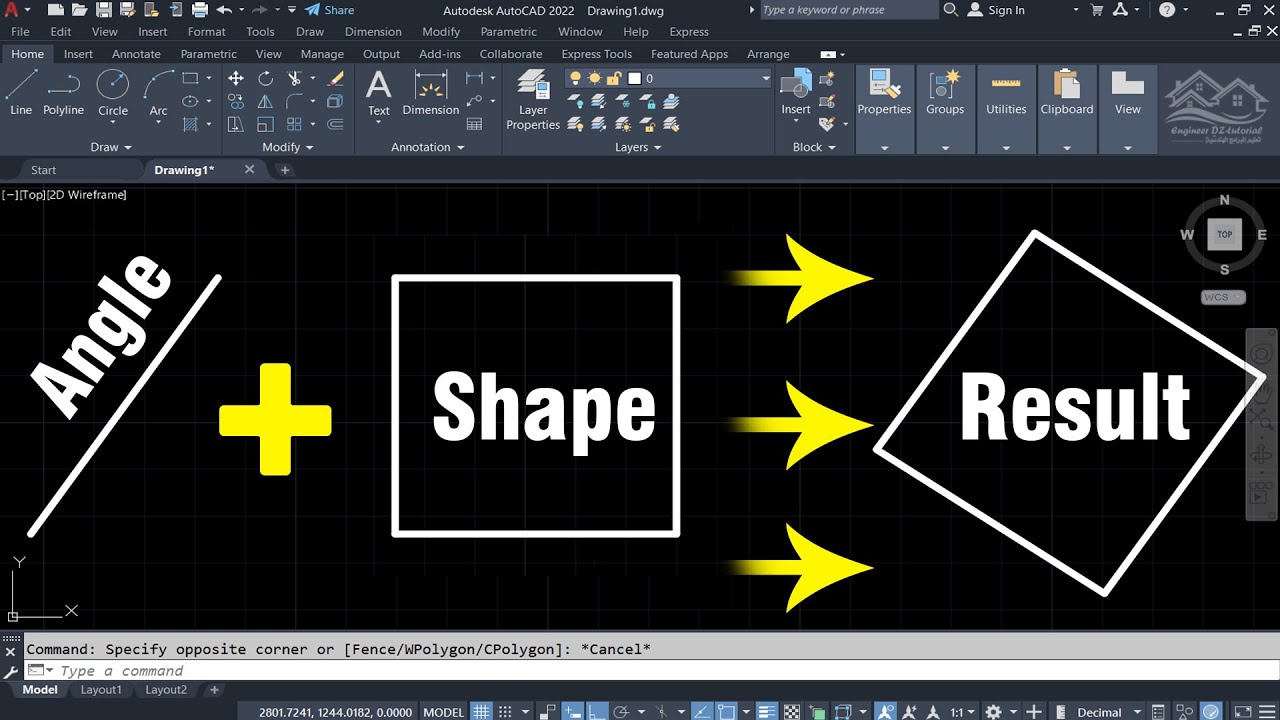Insert a Table from Annotation panel
This screenshot has height=720, width=1280.
[x=475, y=124]
